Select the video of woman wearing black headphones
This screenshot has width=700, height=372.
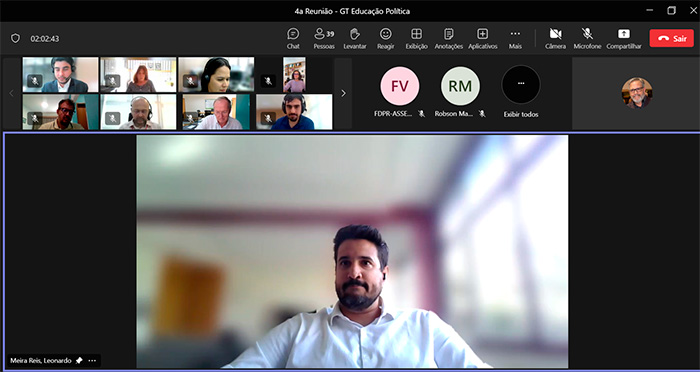click(x=216, y=75)
